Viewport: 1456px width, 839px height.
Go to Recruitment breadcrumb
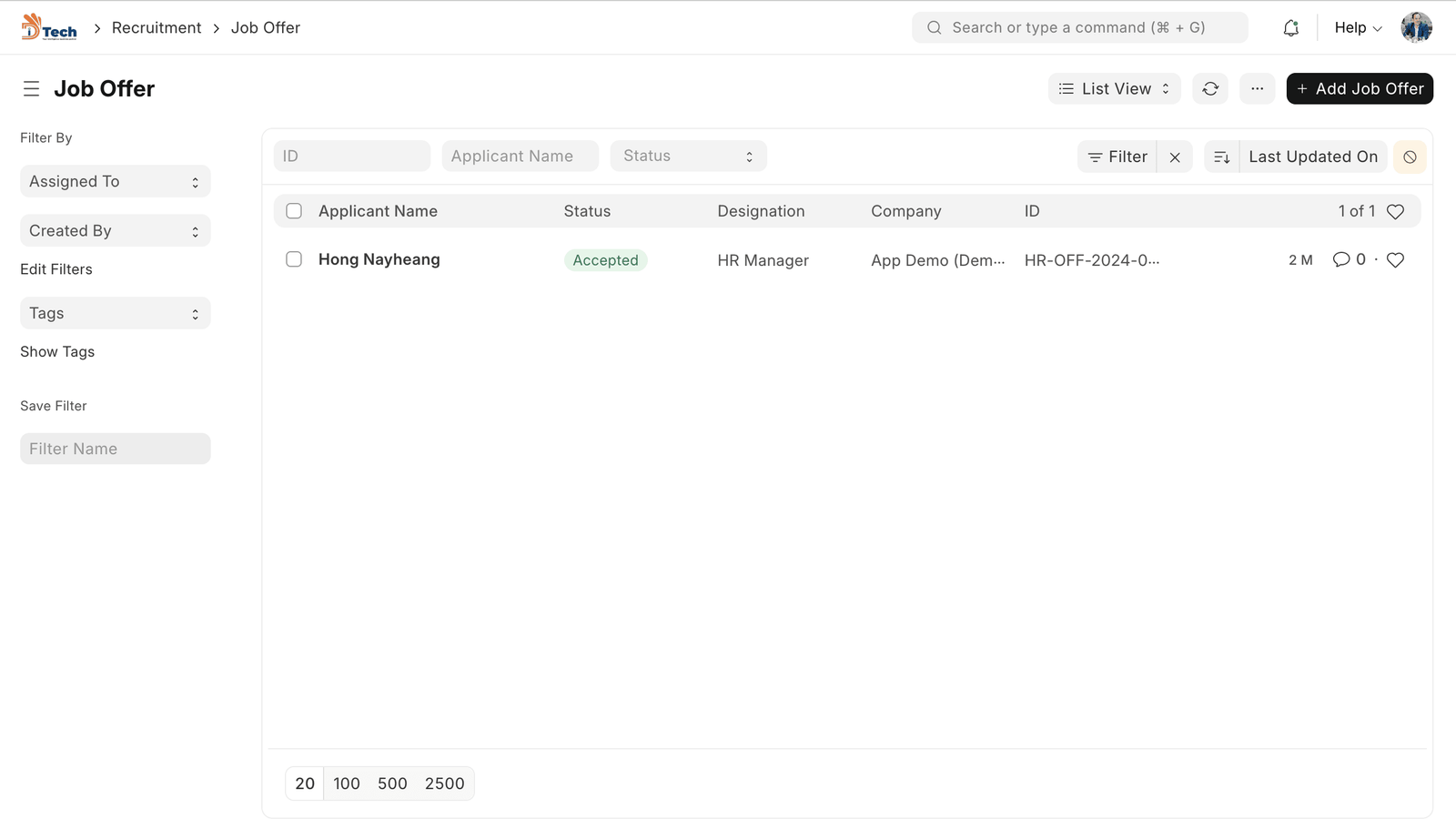[157, 27]
